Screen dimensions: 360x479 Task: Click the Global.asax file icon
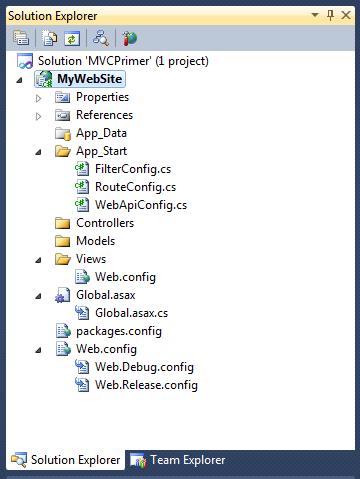[63, 295]
